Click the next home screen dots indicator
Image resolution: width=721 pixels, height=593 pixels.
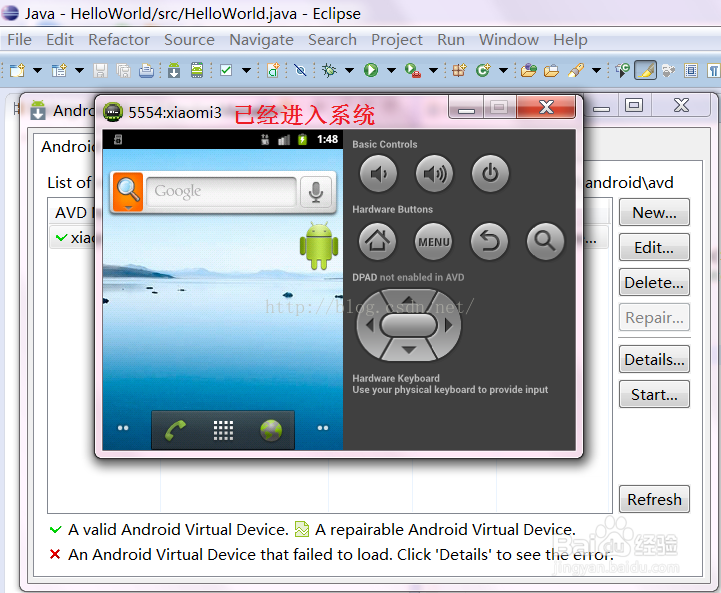coord(323,428)
